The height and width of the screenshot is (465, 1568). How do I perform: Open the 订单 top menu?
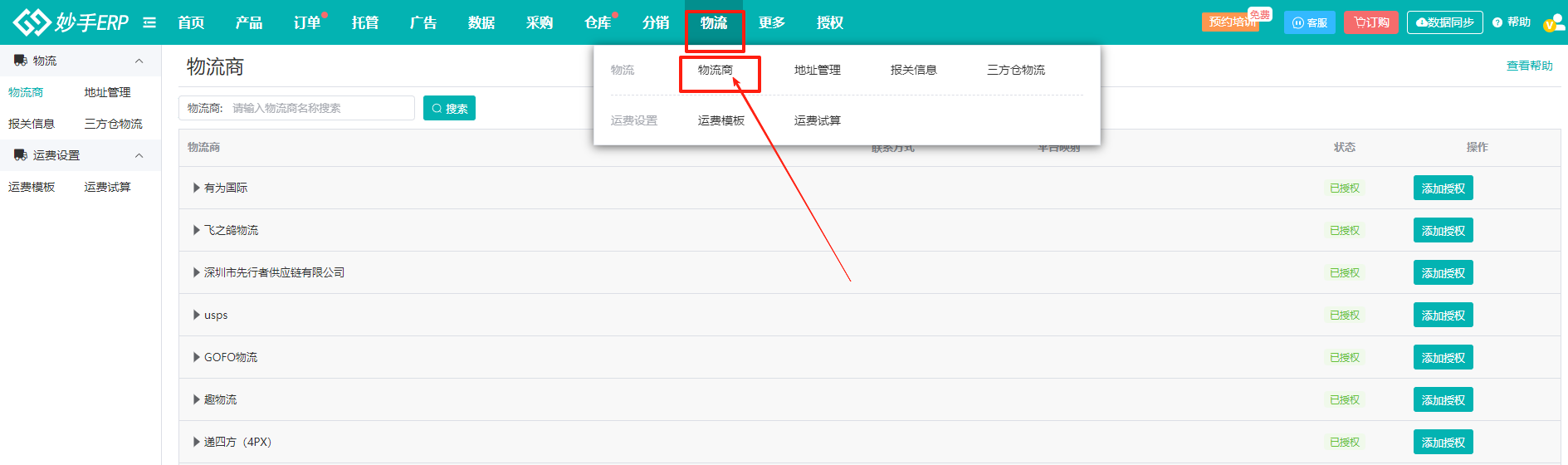tap(307, 22)
